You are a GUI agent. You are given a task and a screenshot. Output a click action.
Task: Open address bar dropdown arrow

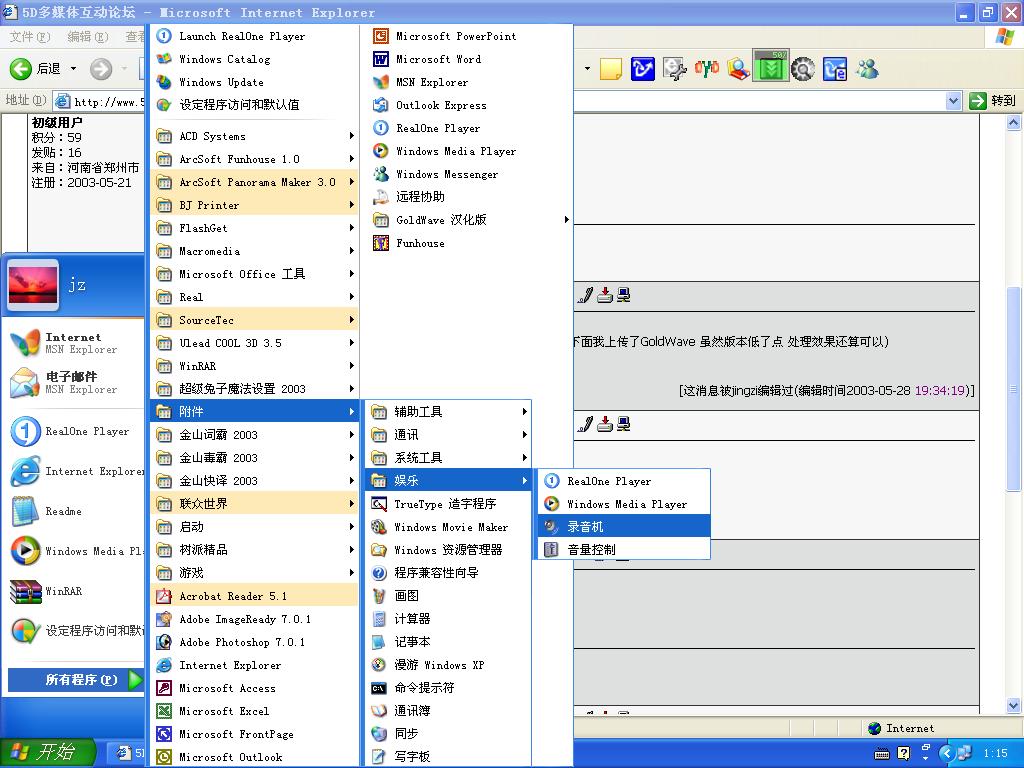click(953, 101)
